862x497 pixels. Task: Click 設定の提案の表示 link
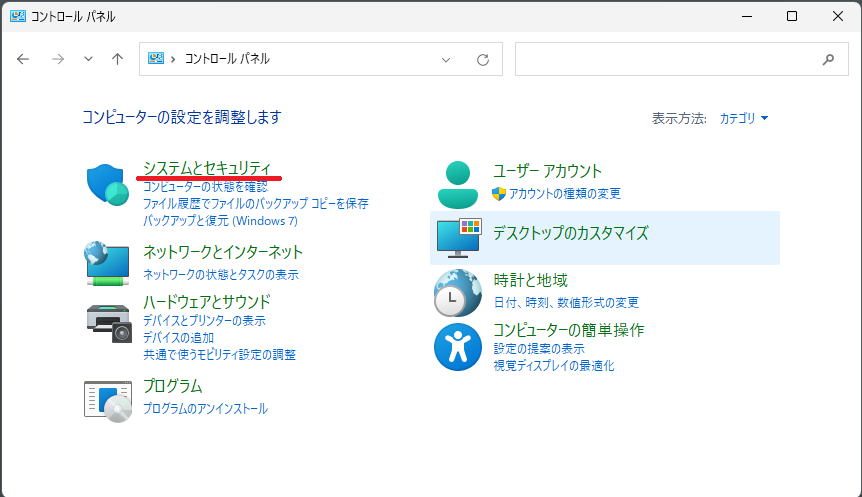pos(539,349)
